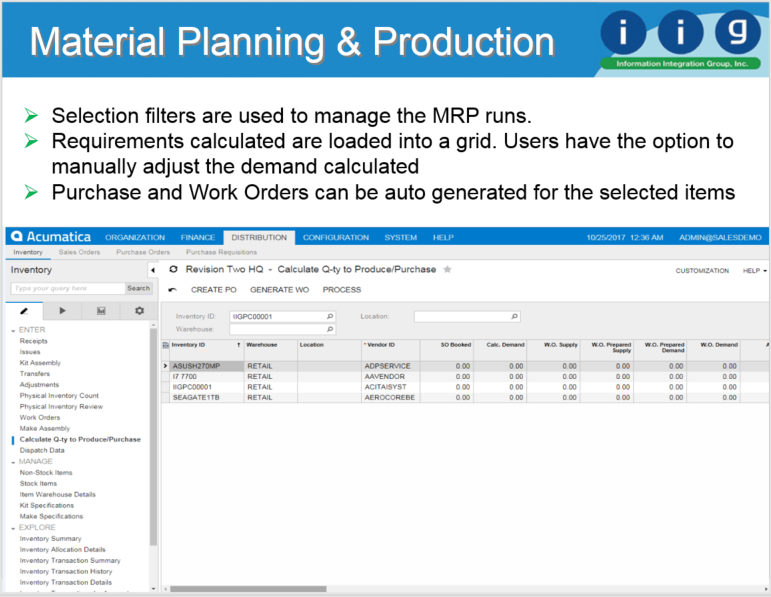
Task: Open the ORGANIZATION menu
Action: tap(135, 238)
